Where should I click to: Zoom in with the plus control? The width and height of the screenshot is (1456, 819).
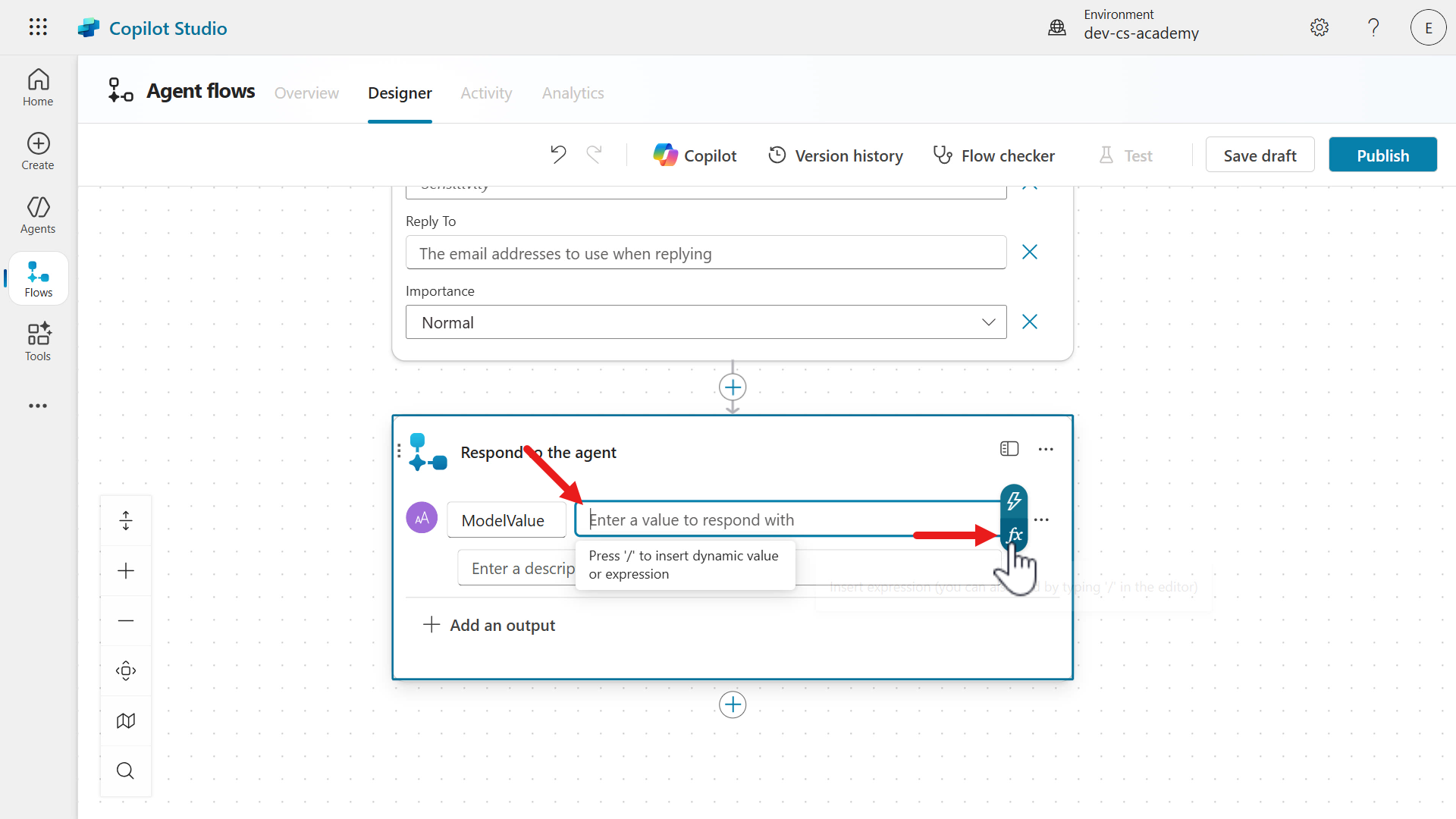(126, 571)
